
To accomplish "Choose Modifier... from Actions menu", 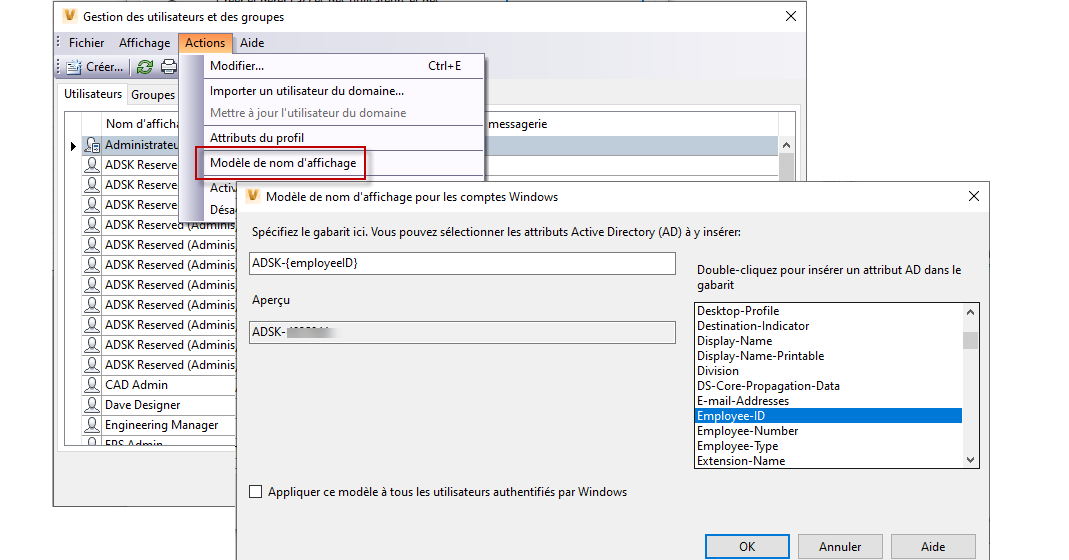I will [x=344, y=66].
